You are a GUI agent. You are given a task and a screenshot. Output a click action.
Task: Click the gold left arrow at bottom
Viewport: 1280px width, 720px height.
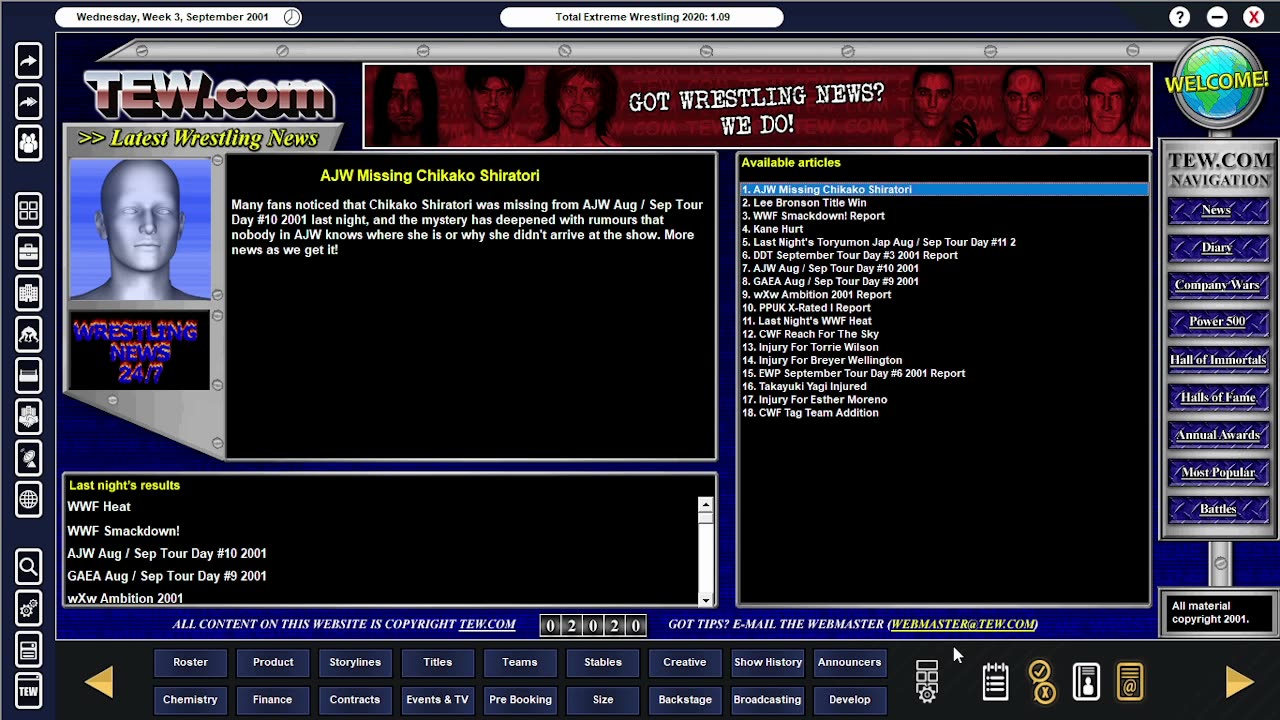click(99, 681)
